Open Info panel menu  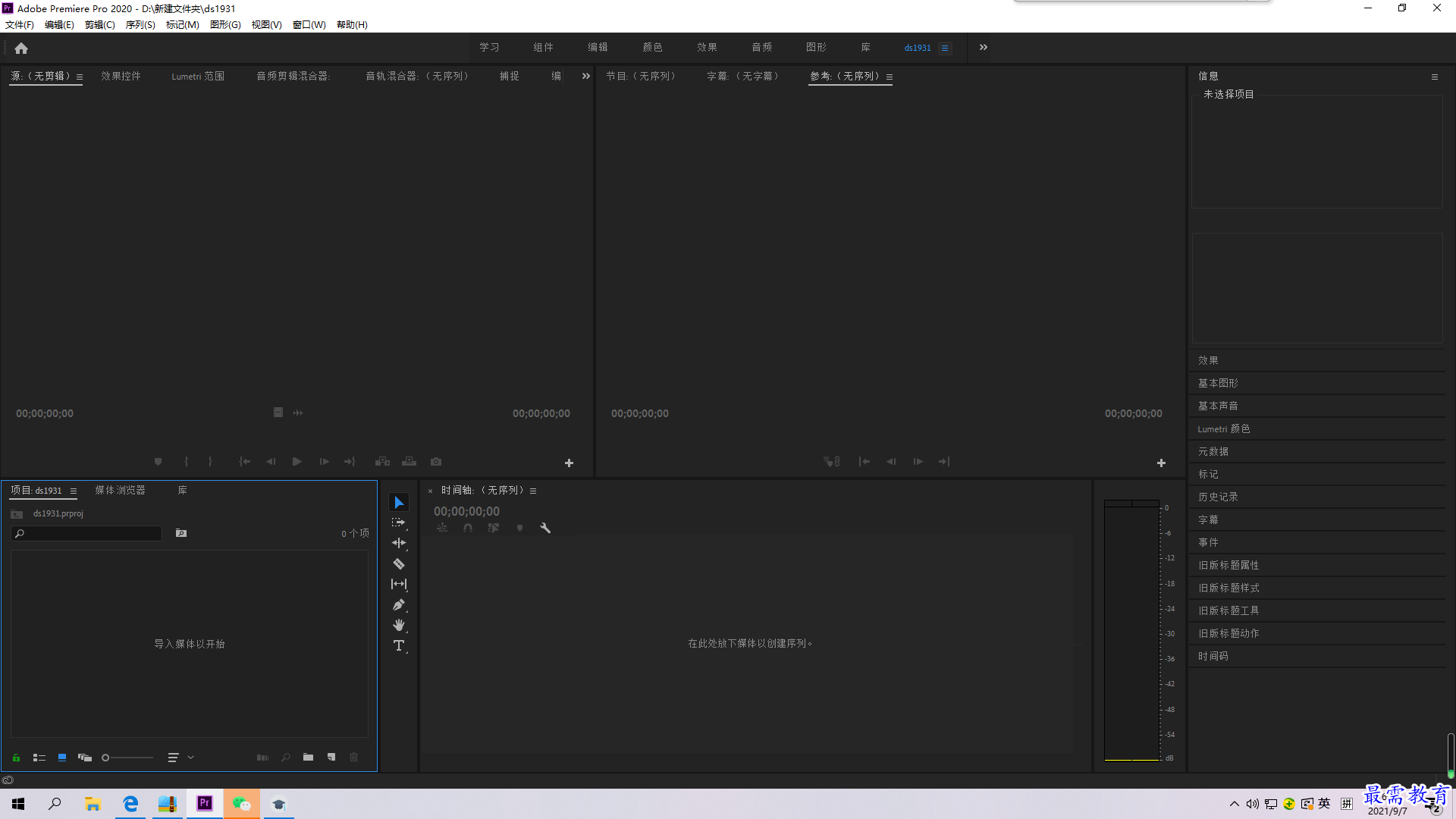(1435, 77)
